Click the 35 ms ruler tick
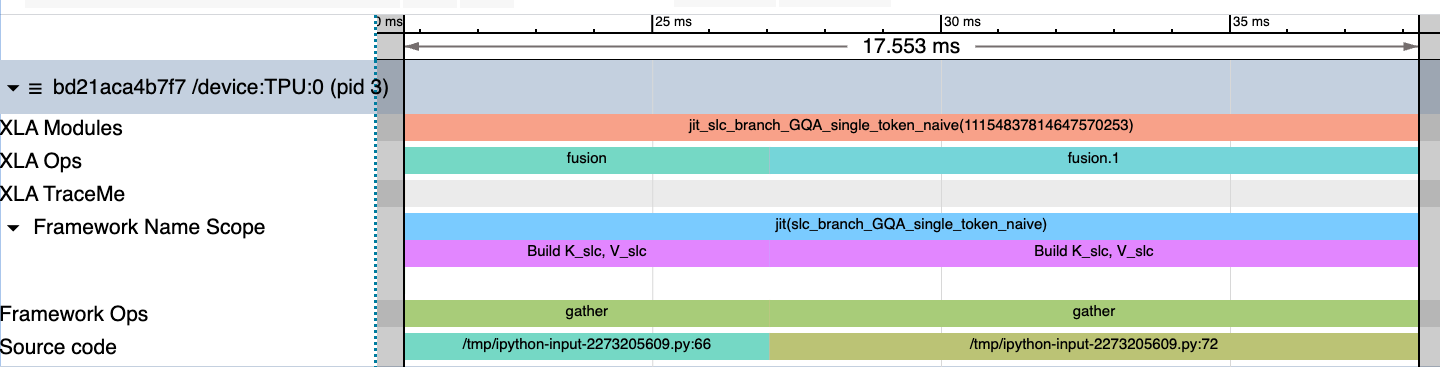1440x367 pixels. (x=1252, y=21)
